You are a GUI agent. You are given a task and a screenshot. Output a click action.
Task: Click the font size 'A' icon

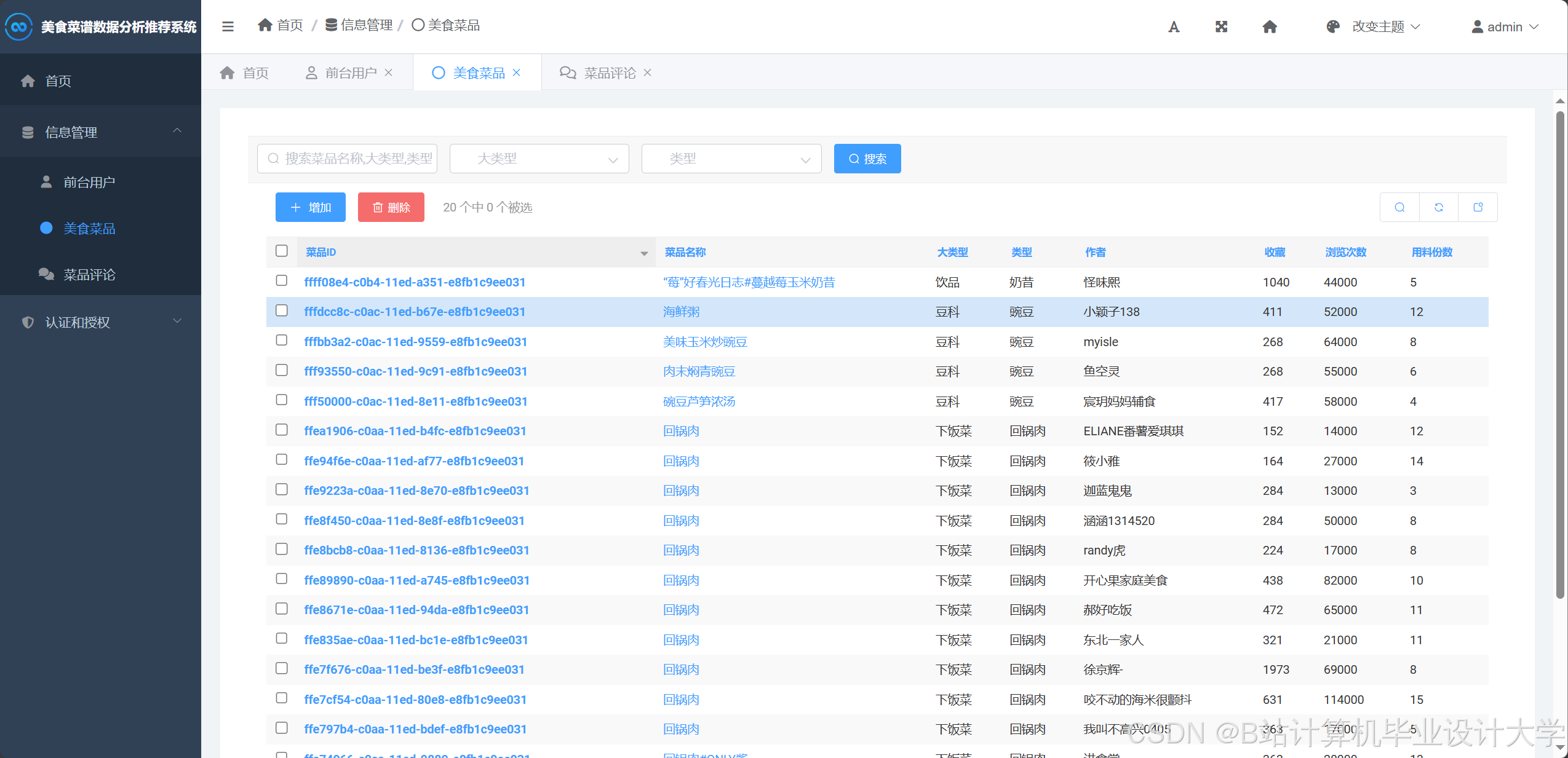[1174, 26]
